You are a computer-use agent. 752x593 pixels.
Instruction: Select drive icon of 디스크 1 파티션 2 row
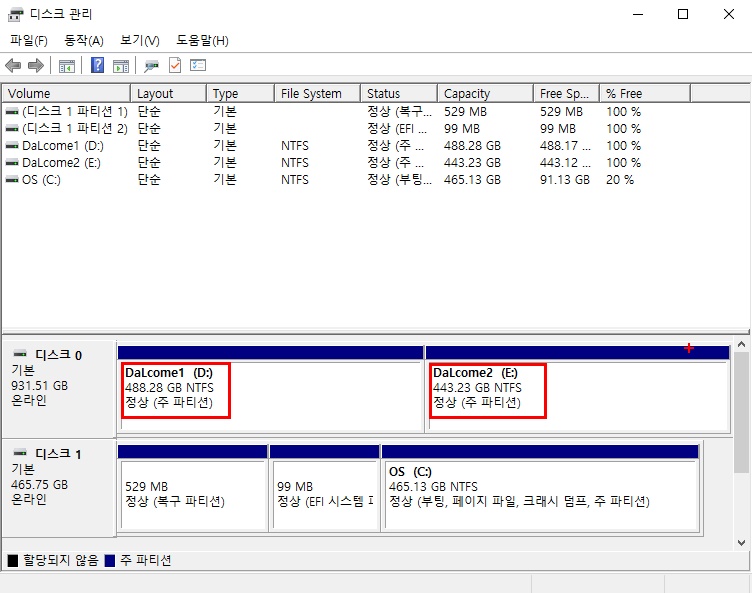click(x=12, y=129)
